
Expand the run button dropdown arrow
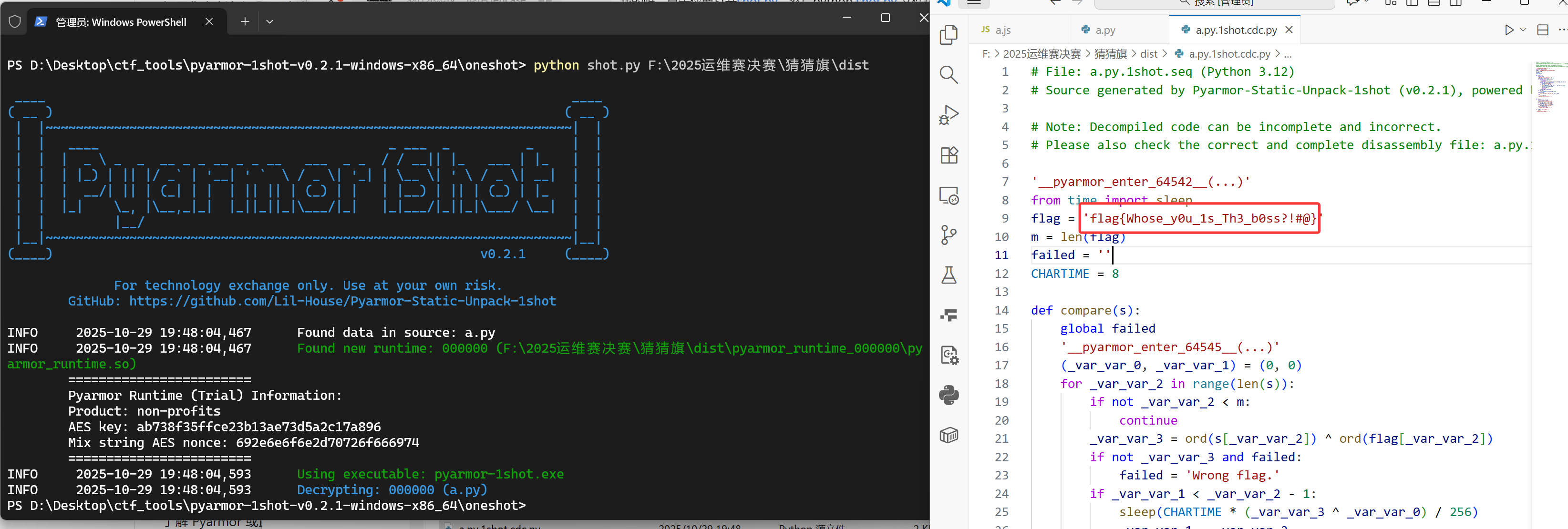click(1523, 30)
